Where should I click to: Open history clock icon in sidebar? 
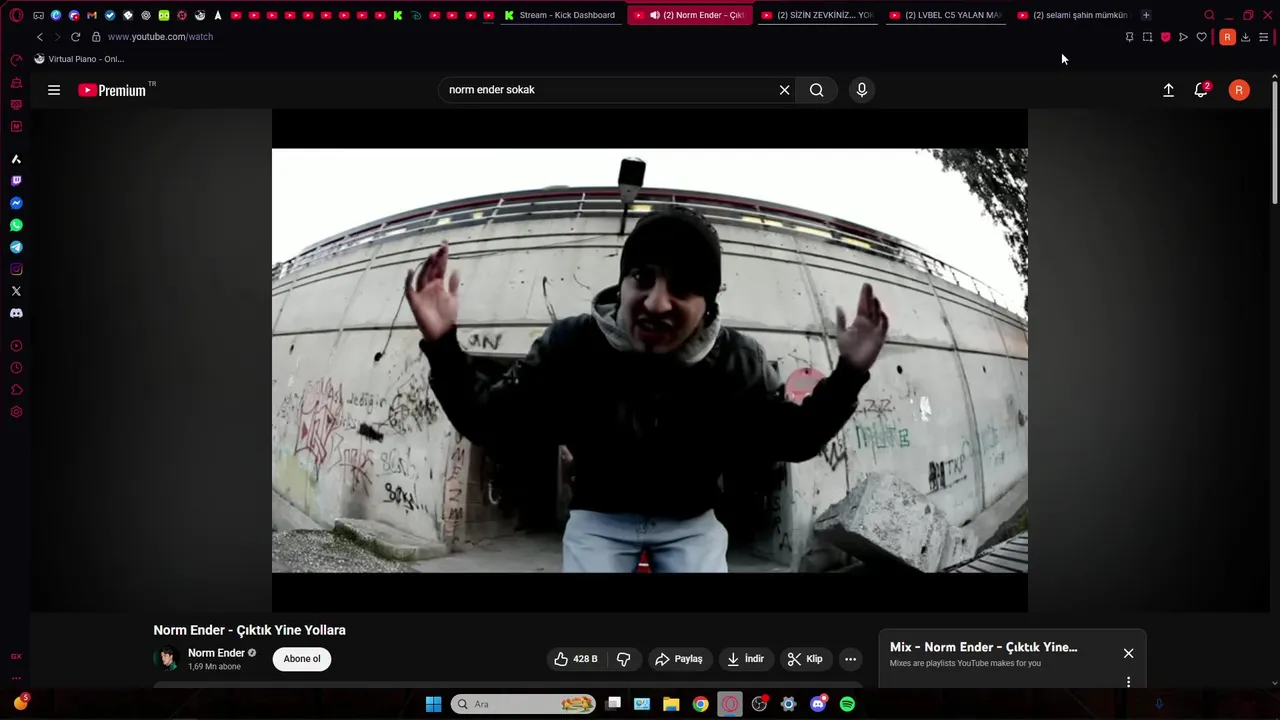click(16, 368)
